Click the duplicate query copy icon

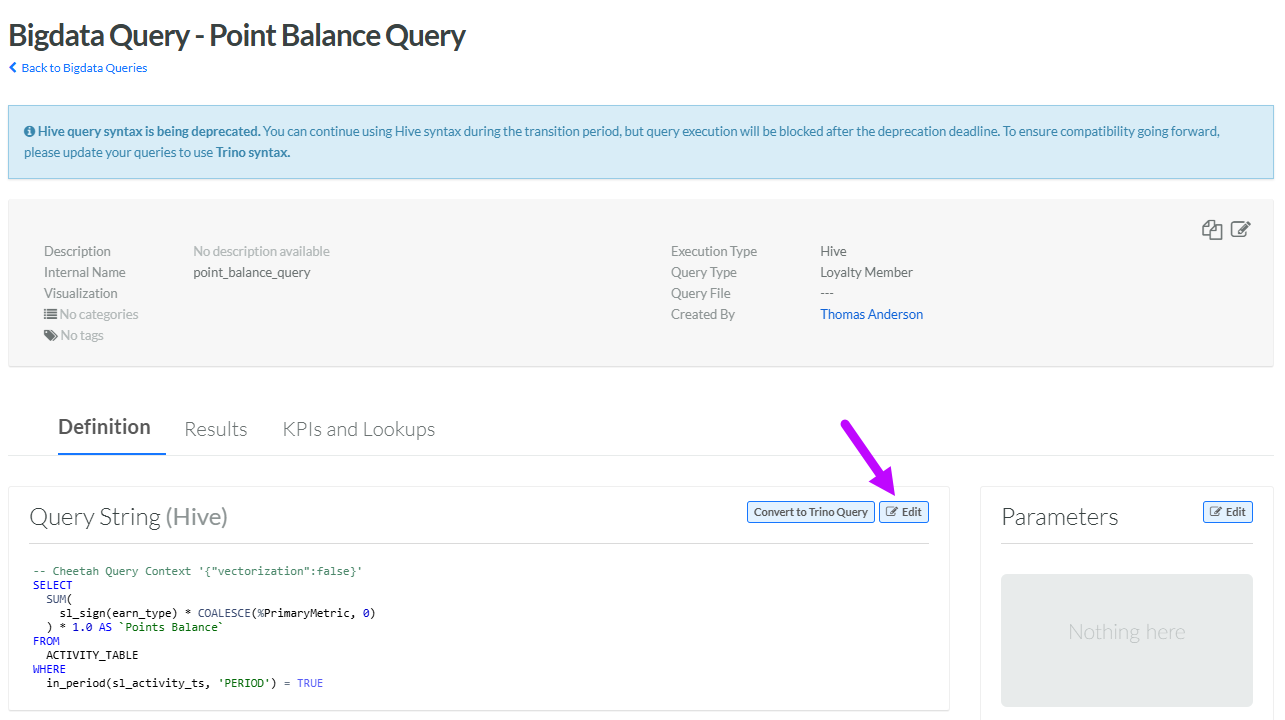(1212, 229)
